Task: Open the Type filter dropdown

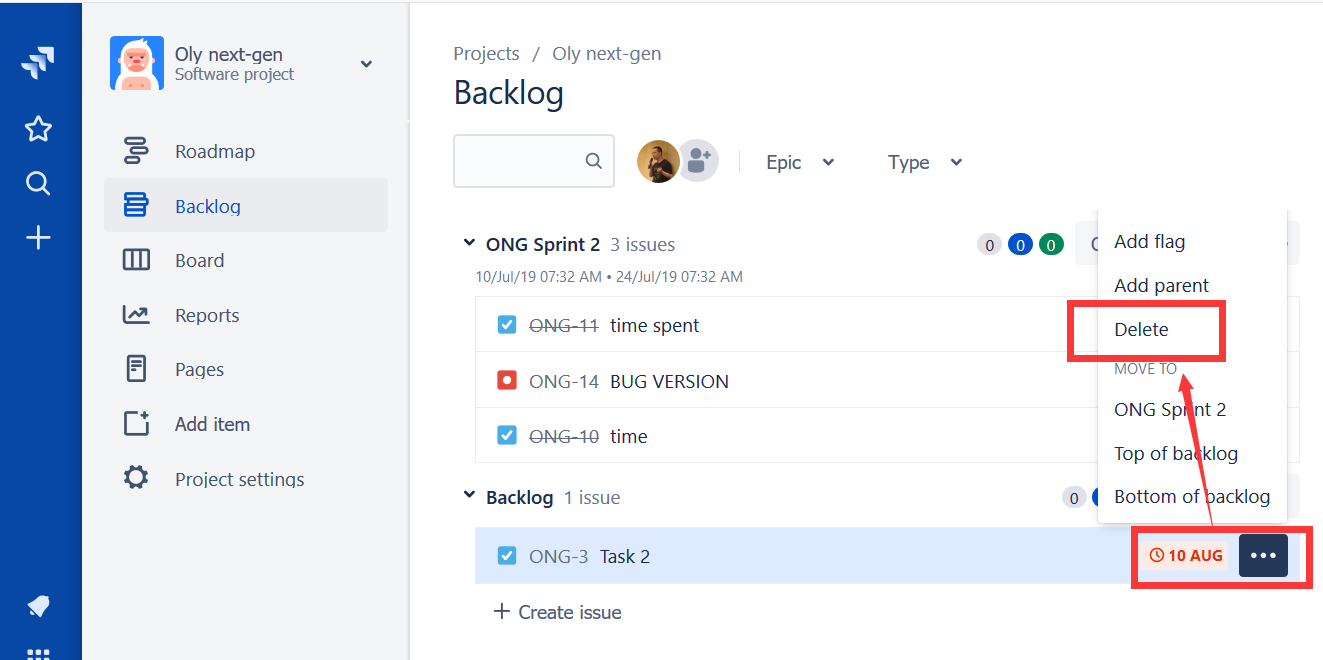Action: [x=925, y=162]
